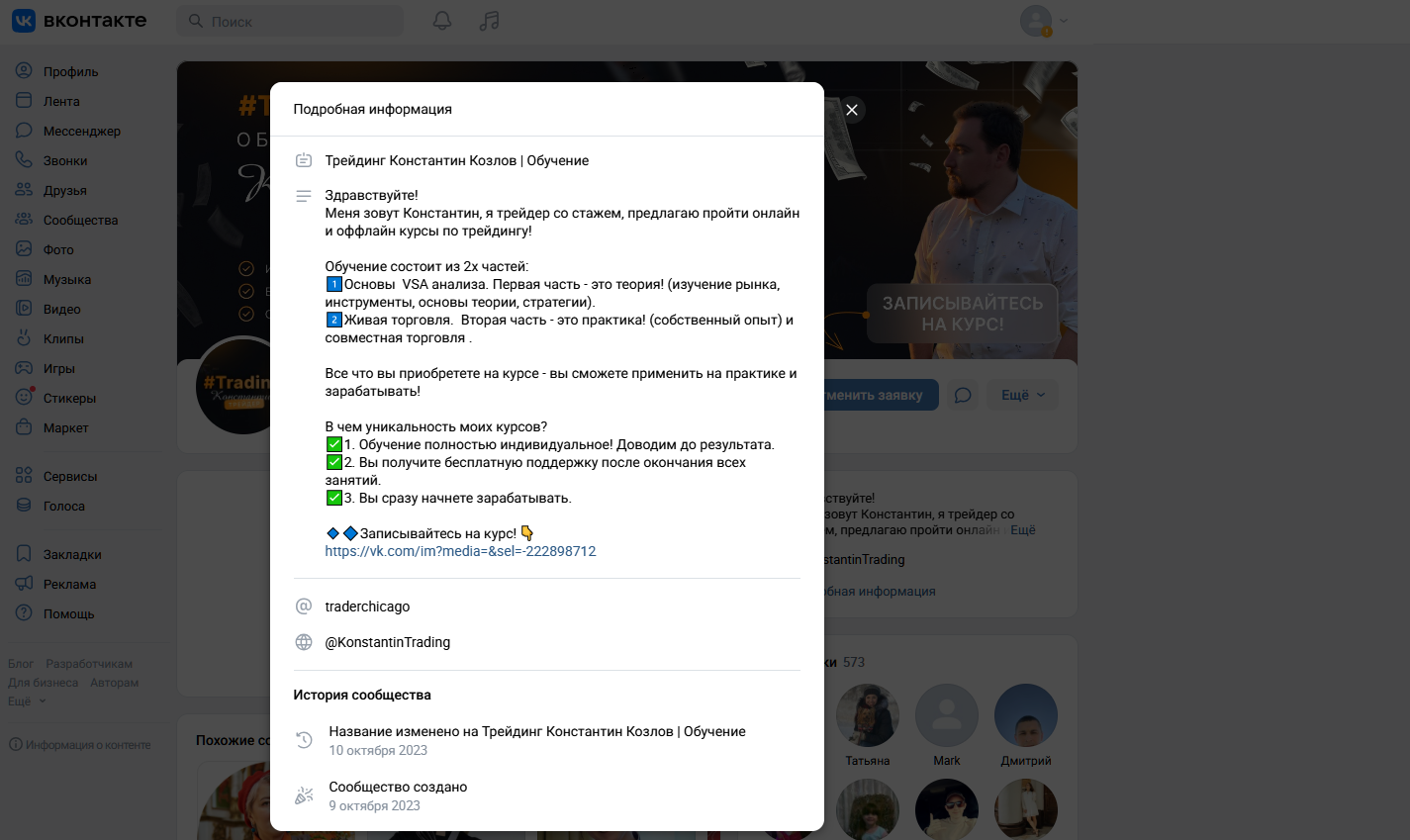
Task: Expand the profile avatar dropdown arrow
Action: coord(1064,21)
